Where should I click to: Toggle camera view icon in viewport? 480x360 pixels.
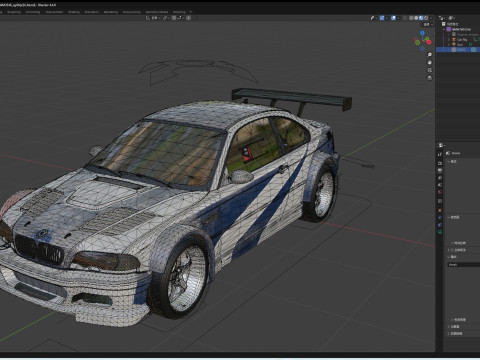coord(430,70)
